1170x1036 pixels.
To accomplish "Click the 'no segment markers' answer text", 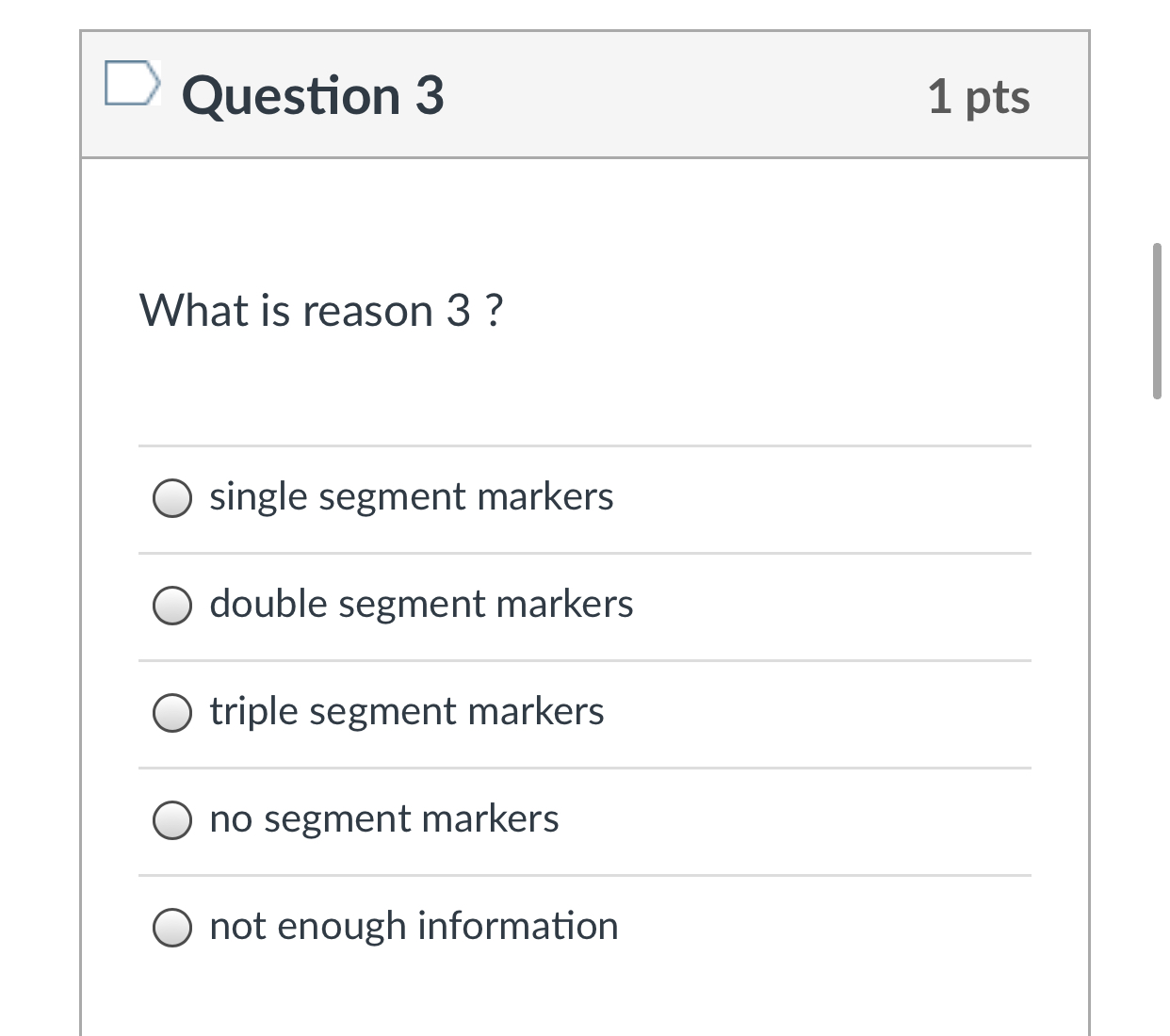I will point(383,820).
